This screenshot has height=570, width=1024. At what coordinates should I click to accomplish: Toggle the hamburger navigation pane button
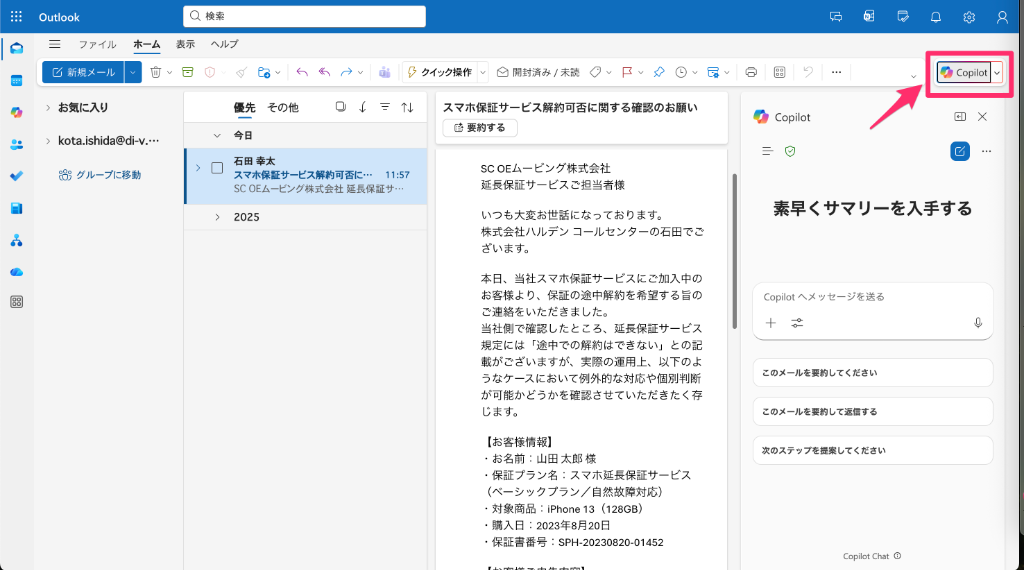[x=55, y=44]
